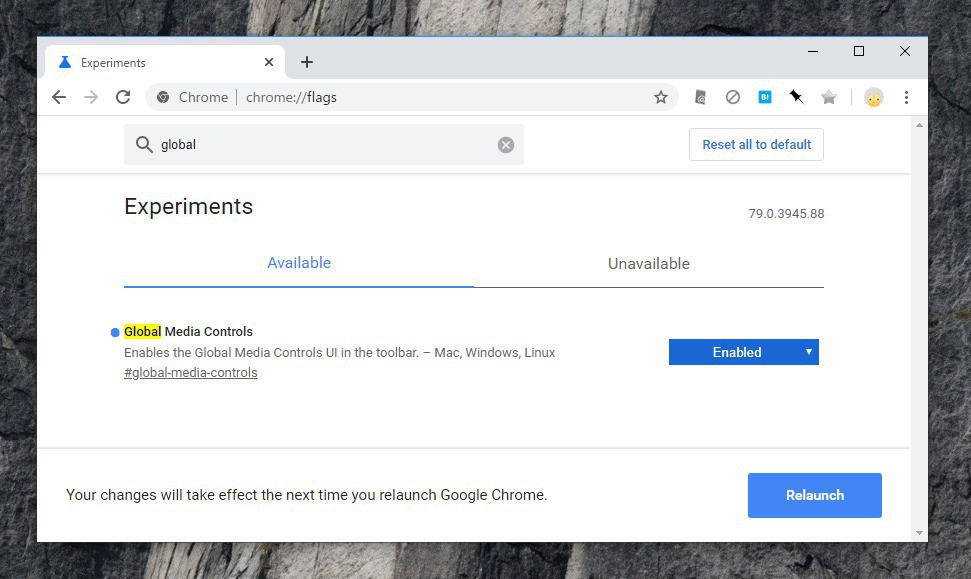Click the Relaunch button
971x579 pixels.
pos(814,495)
